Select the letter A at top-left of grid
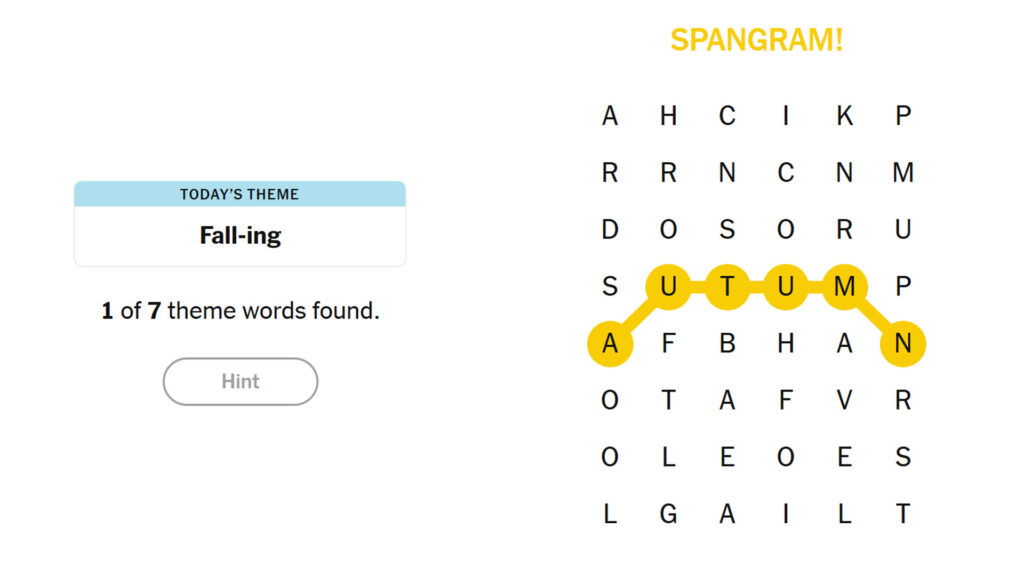 point(609,115)
